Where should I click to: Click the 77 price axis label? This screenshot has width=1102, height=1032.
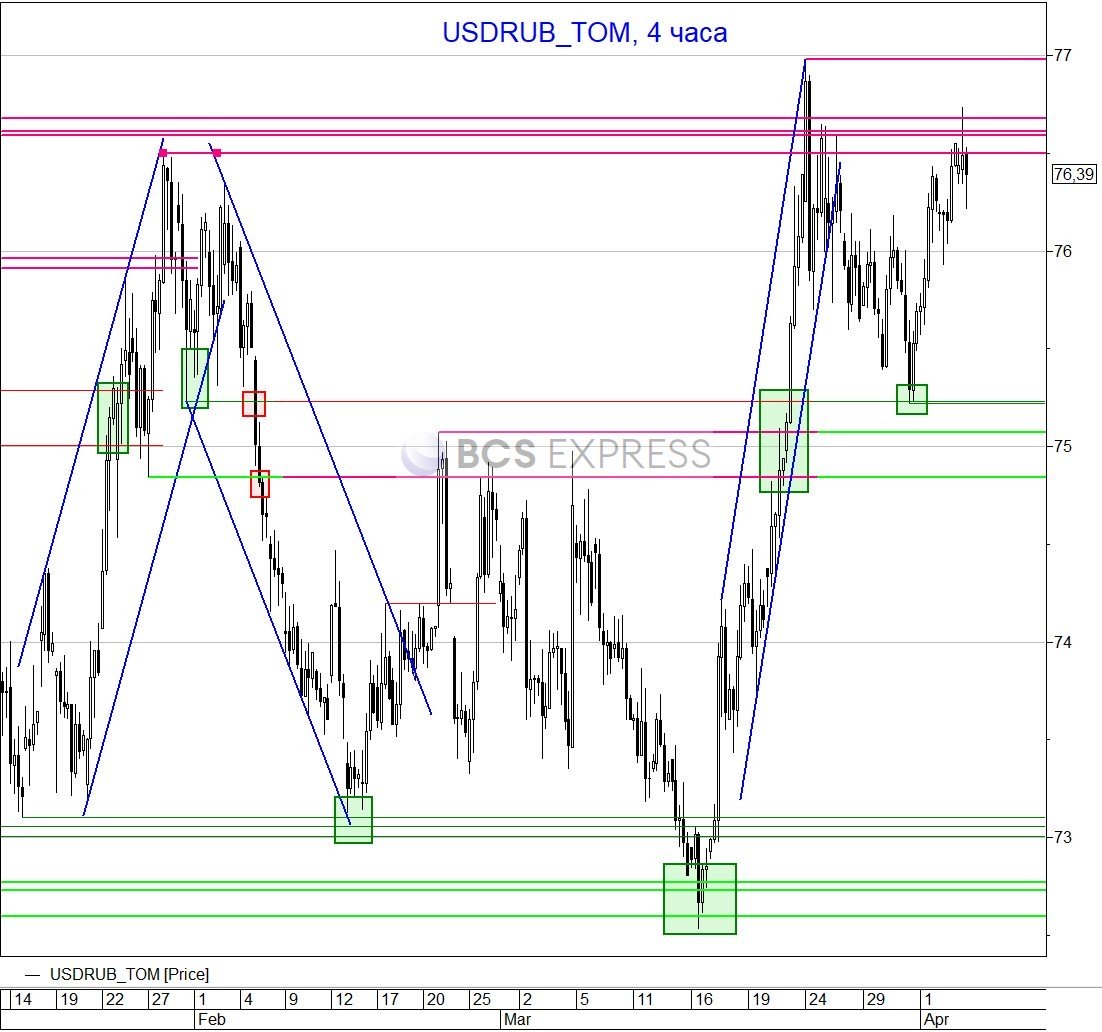[x=1062, y=55]
